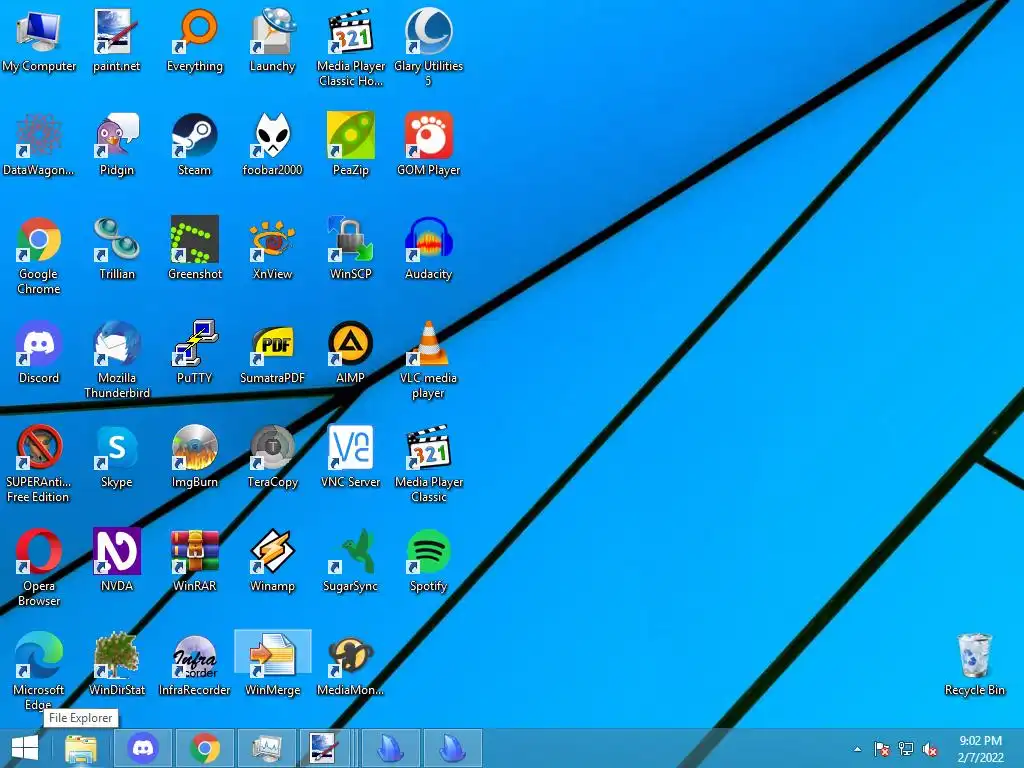Select the ImgBurn desktop shortcut
The width and height of the screenshot is (1024, 768).
[195, 456]
